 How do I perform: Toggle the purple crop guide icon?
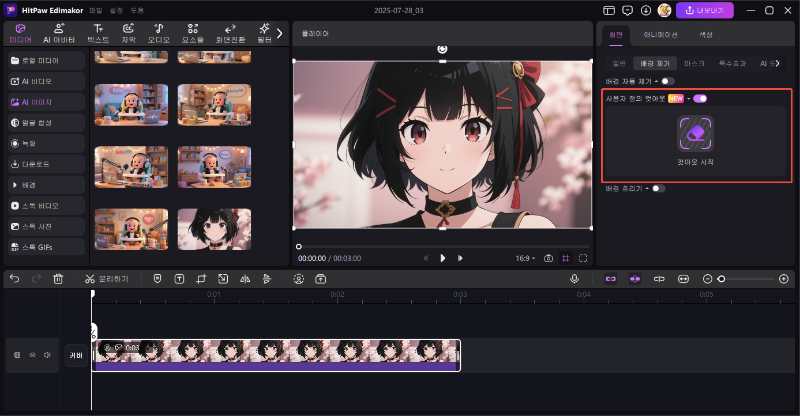tap(566, 258)
